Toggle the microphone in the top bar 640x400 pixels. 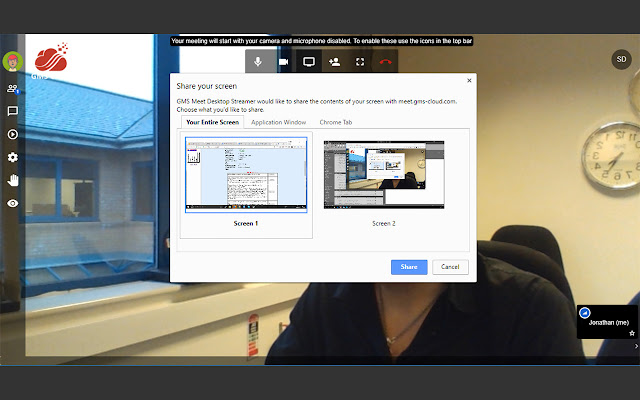(x=258, y=62)
